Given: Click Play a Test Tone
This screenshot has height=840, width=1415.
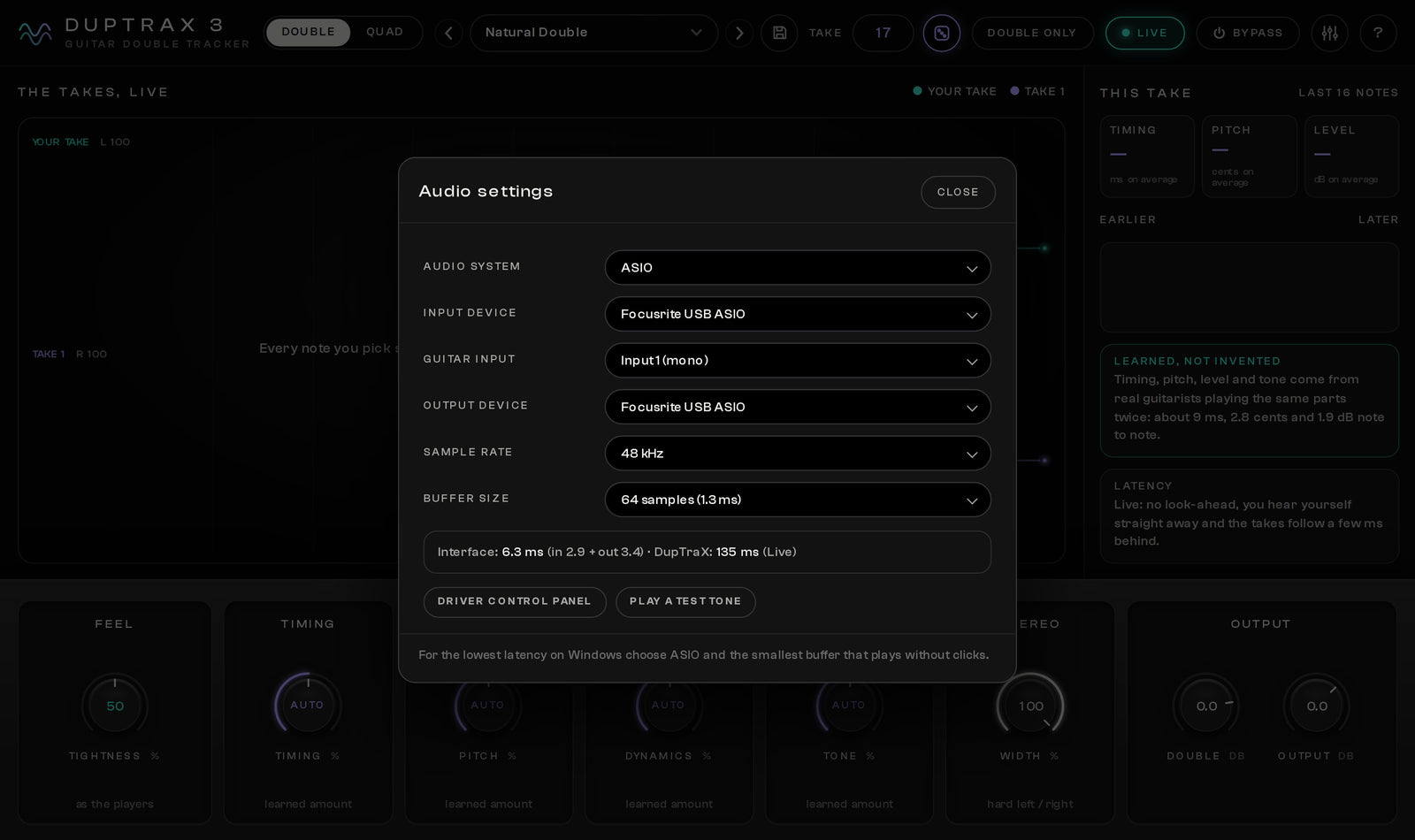Looking at the screenshot, I should [x=685, y=602].
